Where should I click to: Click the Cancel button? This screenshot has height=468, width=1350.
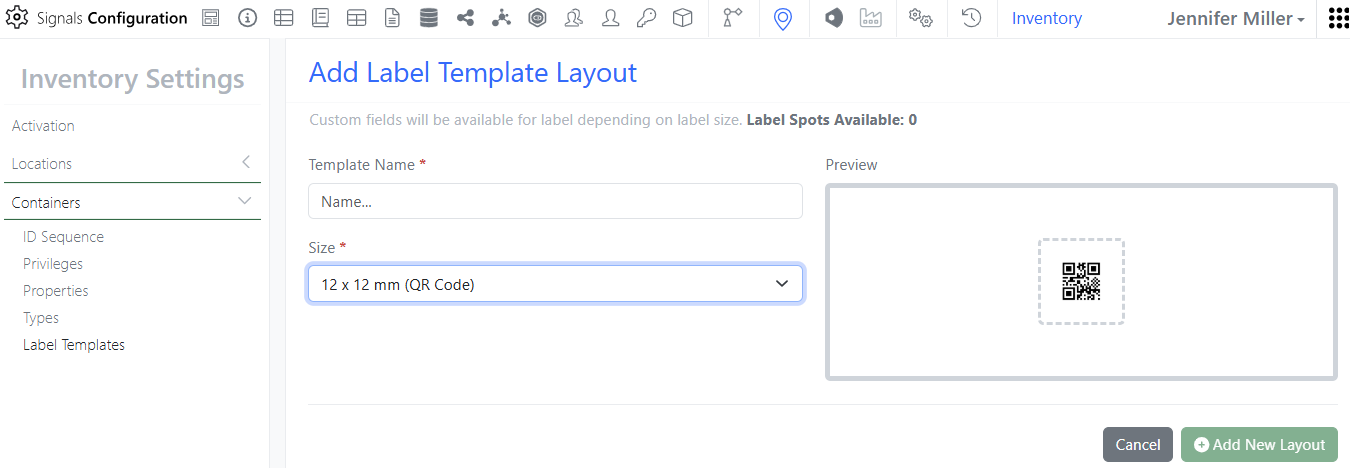(x=1137, y=445)
